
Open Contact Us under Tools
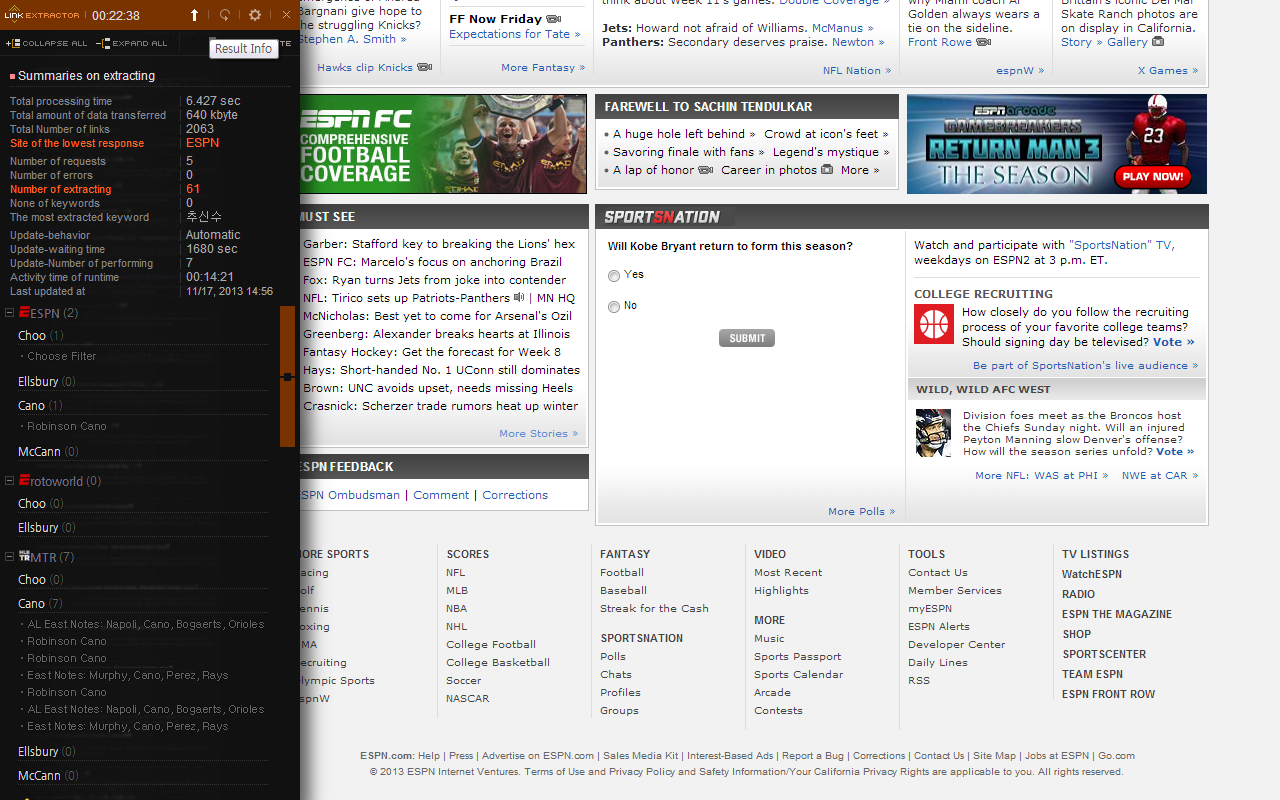pyautogui.click(x=938, y=573)
